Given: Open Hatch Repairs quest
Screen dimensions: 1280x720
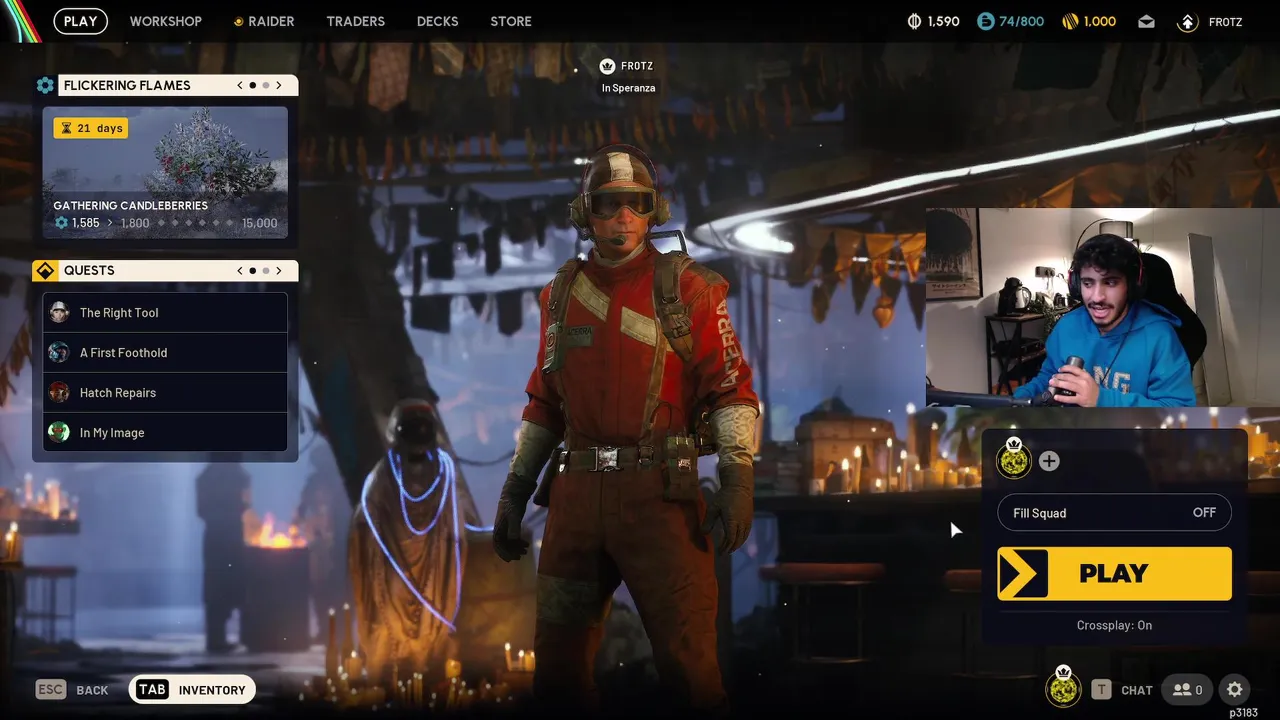Looking at the screenshot, I should (165, 393).
